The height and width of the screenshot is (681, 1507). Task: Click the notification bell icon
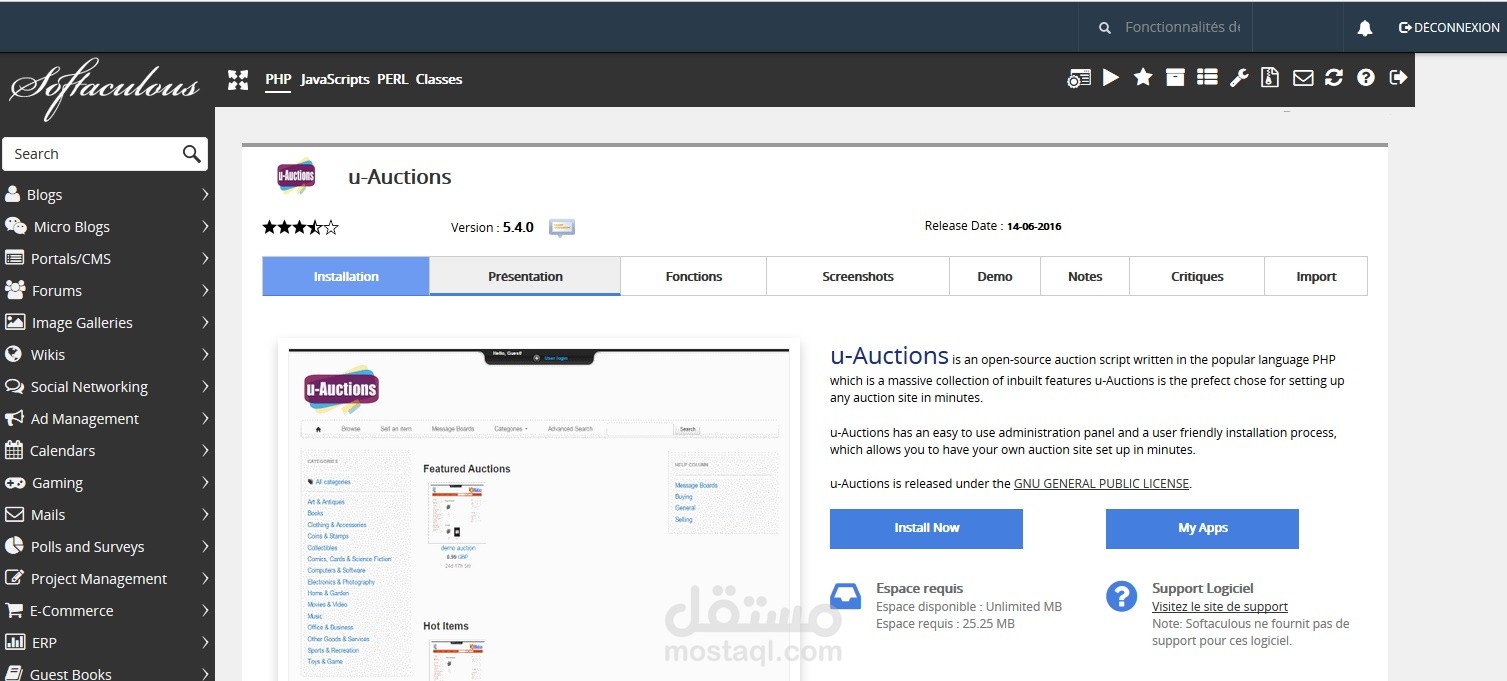tap(1365, 28)
